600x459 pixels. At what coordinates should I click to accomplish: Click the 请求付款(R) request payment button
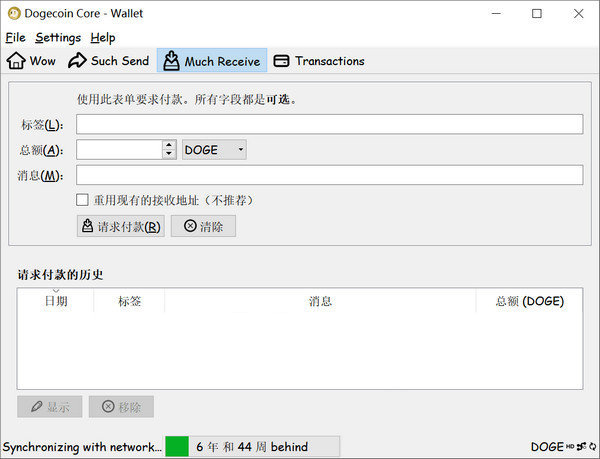click(x=121, y=226)
